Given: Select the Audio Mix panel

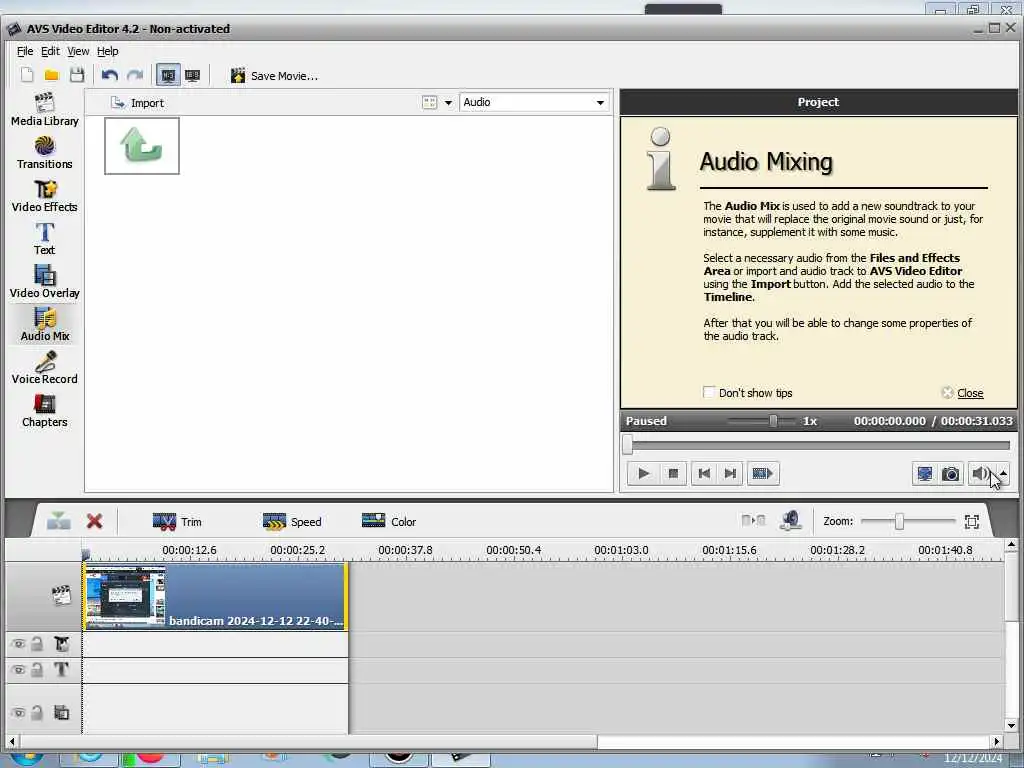Looking at the screenshot, I should (x=44, y=325).
